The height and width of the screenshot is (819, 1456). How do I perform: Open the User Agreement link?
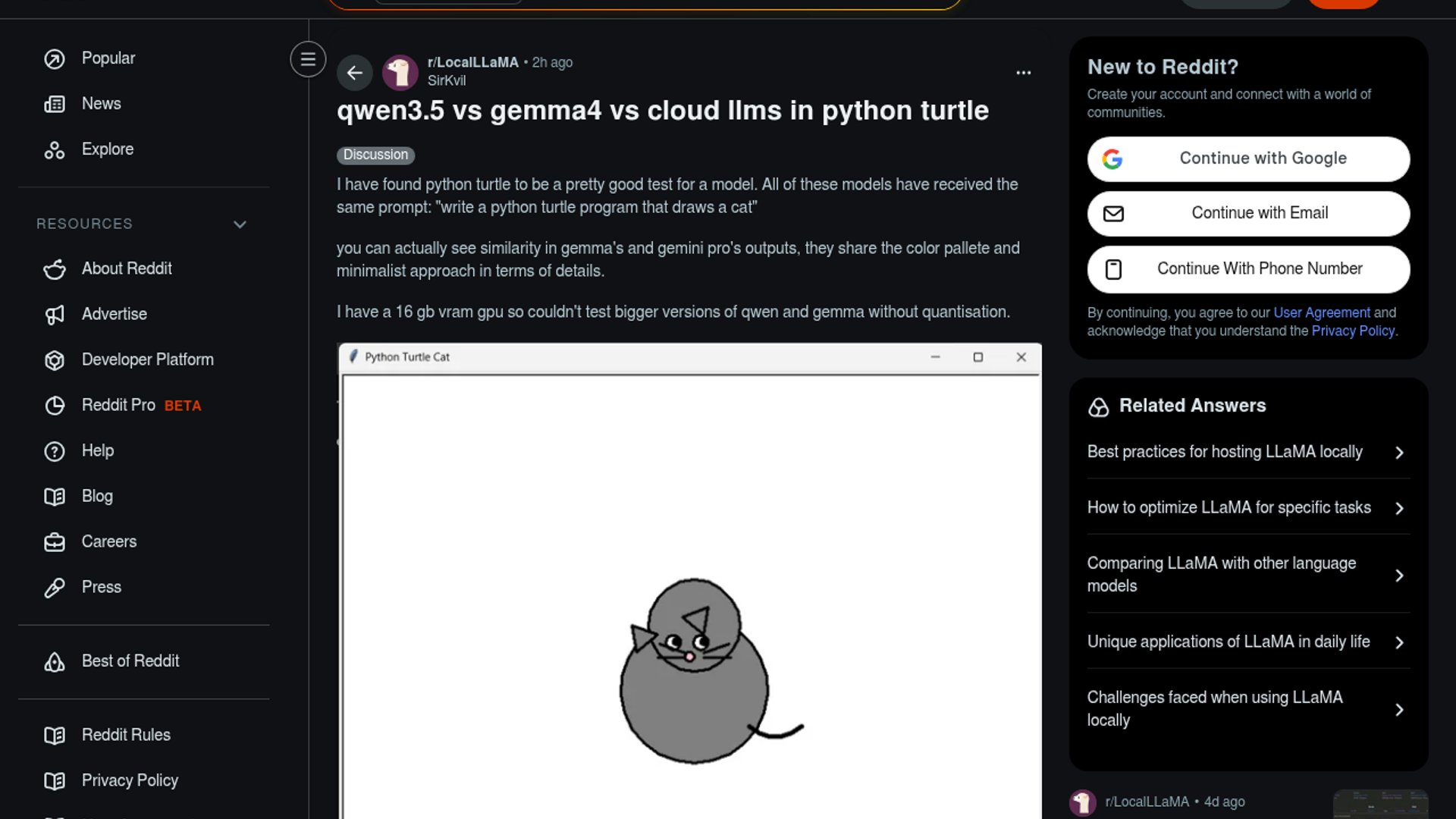click(x=1321, y=312)
